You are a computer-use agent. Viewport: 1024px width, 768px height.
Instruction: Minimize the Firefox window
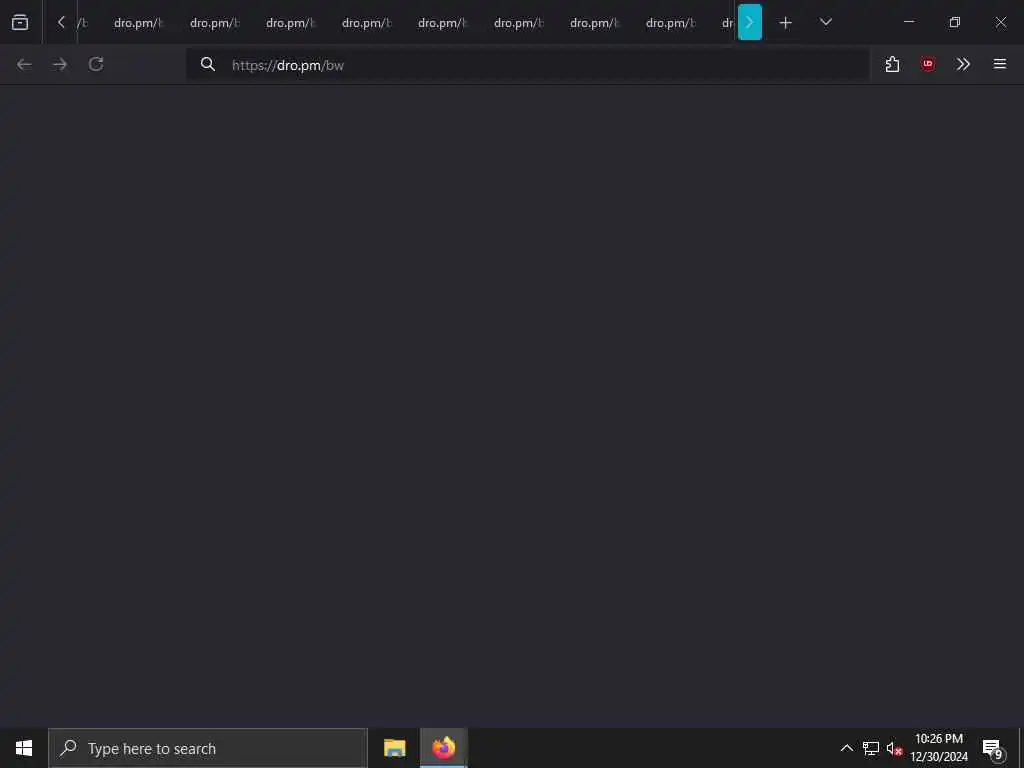pos(908,22)
